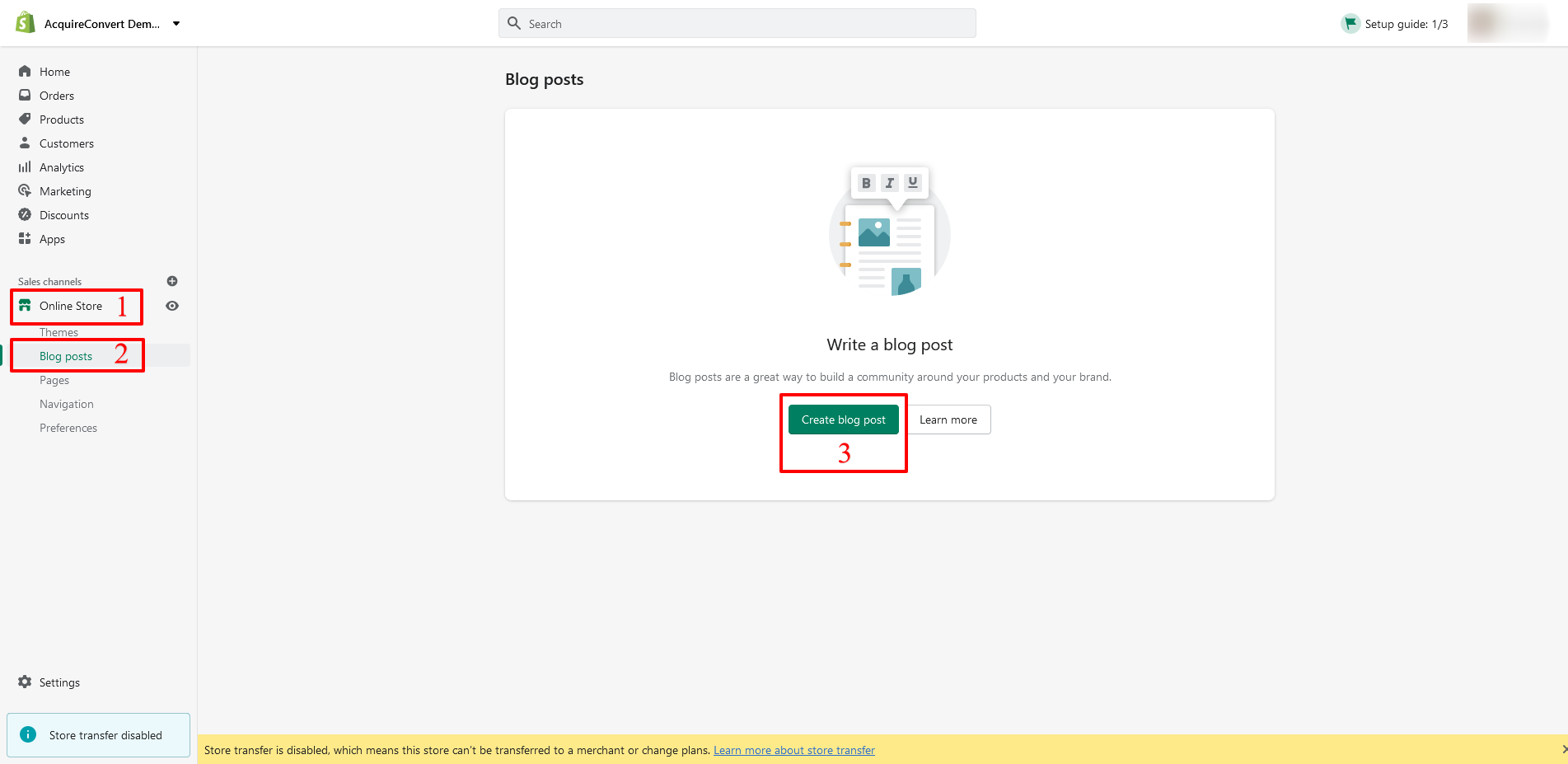Viewport: 1568px width, 764px height.
Task: Click the Shopify logo icon
Action: [26, 23]
